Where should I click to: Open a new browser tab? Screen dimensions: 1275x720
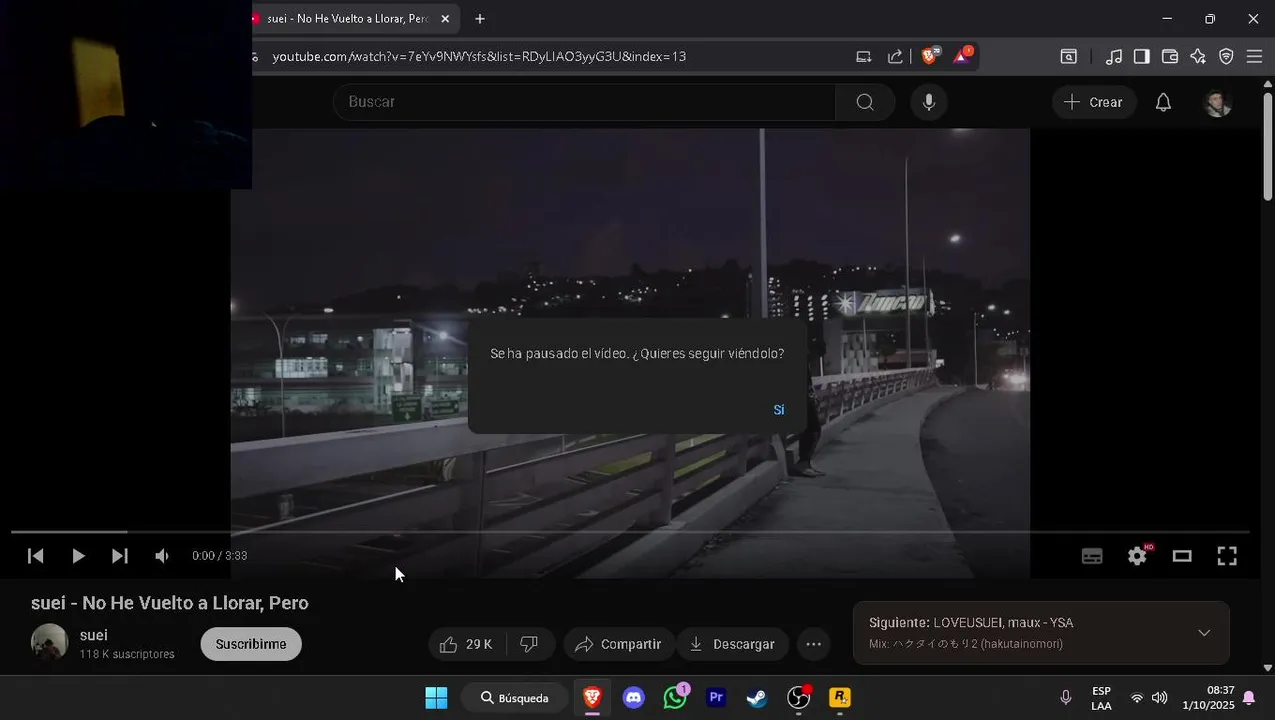pos(480,19)
